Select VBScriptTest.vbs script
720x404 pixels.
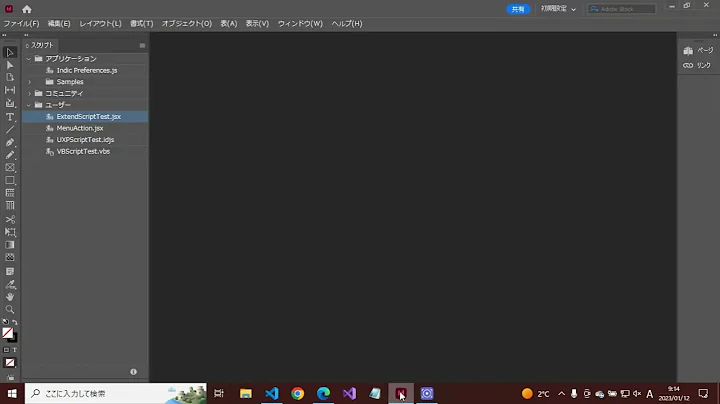click(86, 151)
